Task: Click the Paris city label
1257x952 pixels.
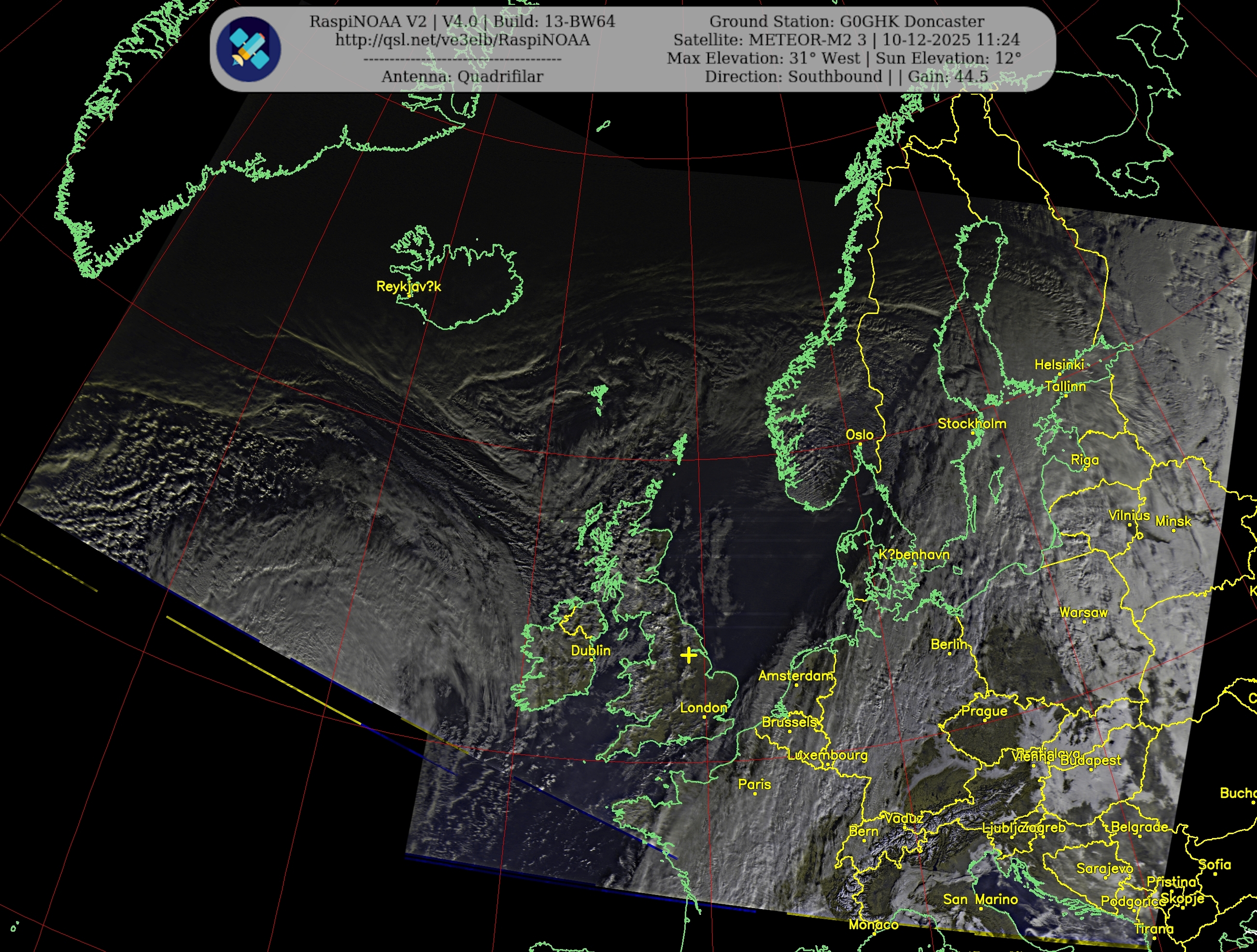Action: point(754,784)
